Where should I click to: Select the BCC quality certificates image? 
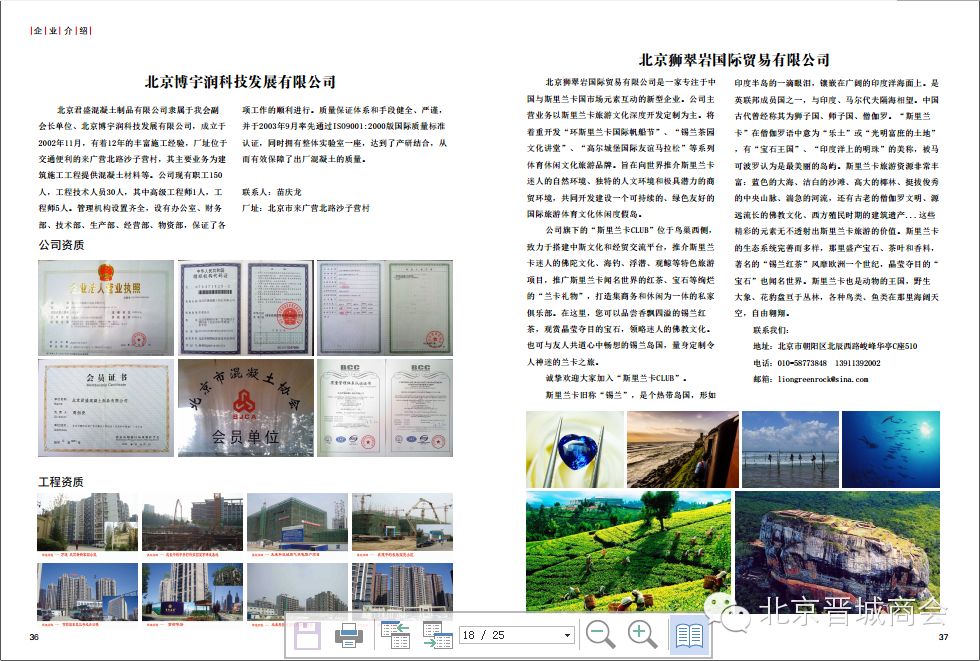(385, 407)
